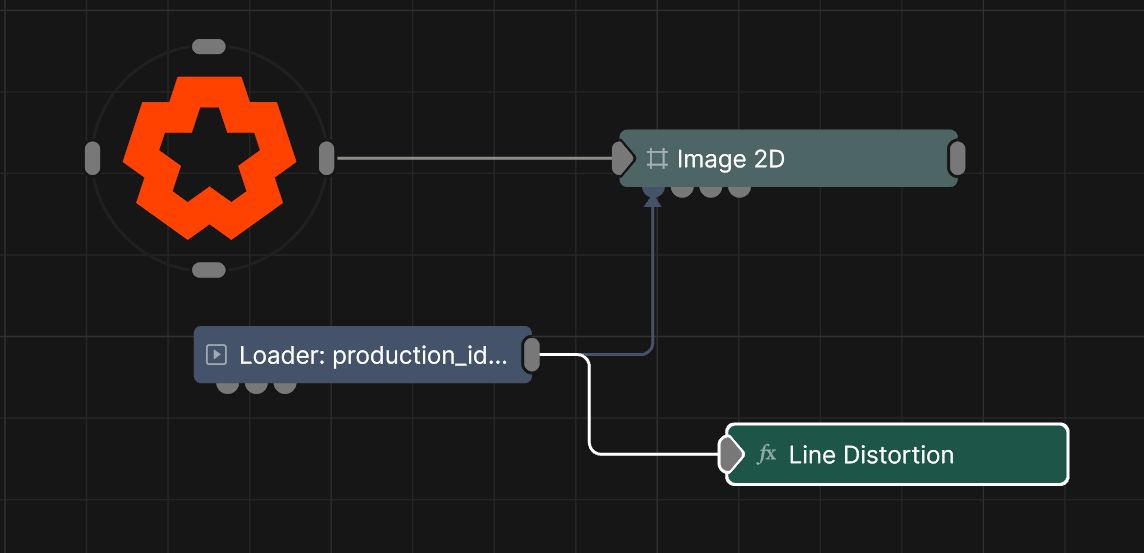This screenshot has height=553, width=1144.
Task: Click the Line Distortion input port
Action: 730,455
